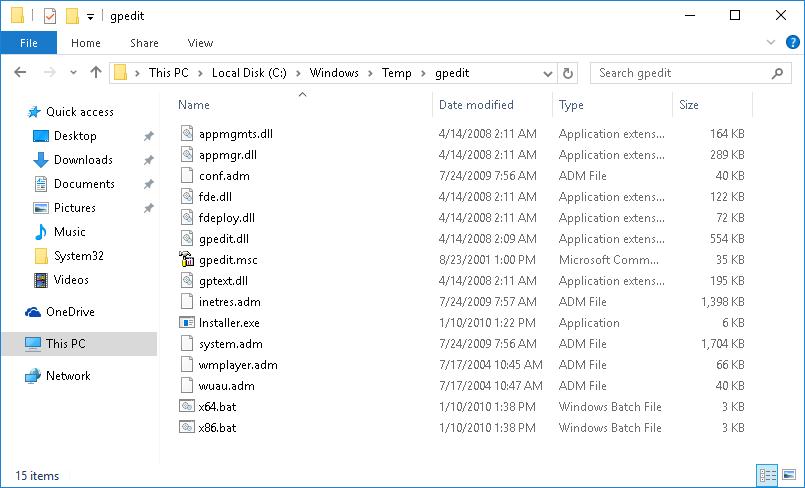
Task: Select the gpedit.msc console file icon
Action: (186, 260)
